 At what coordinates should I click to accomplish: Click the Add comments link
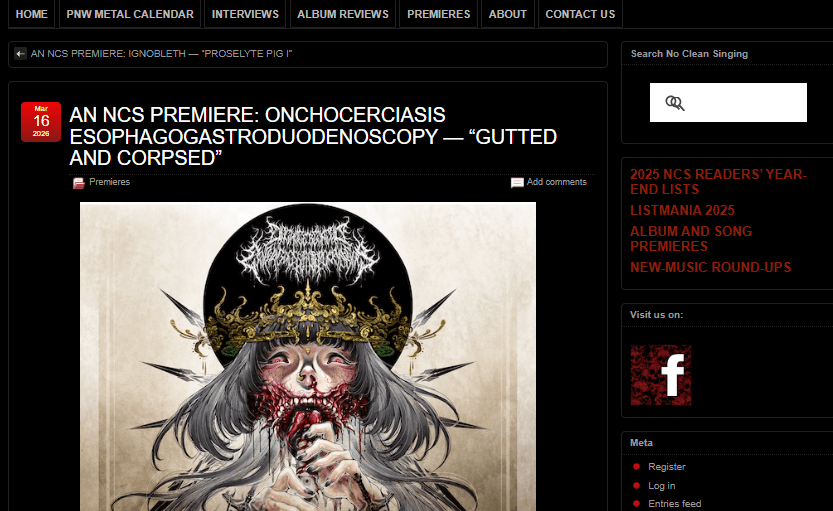click(556, 182)
